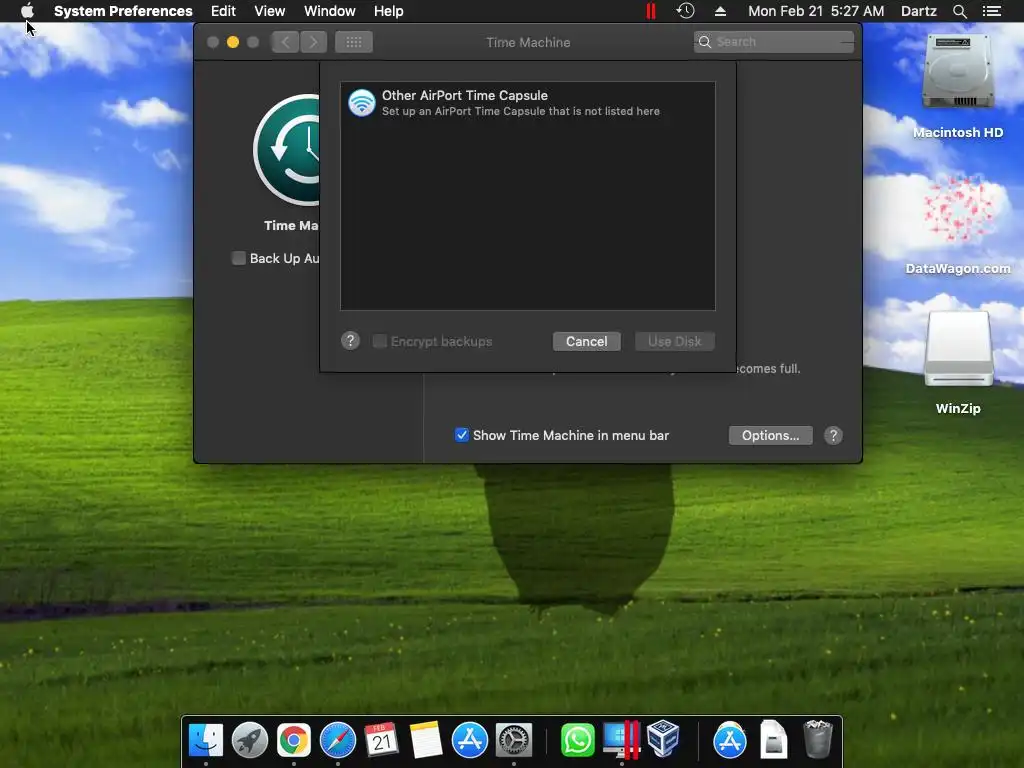Open the Apple menu
This screenshot has width=1024, height=768.
(x=27, y=10)
